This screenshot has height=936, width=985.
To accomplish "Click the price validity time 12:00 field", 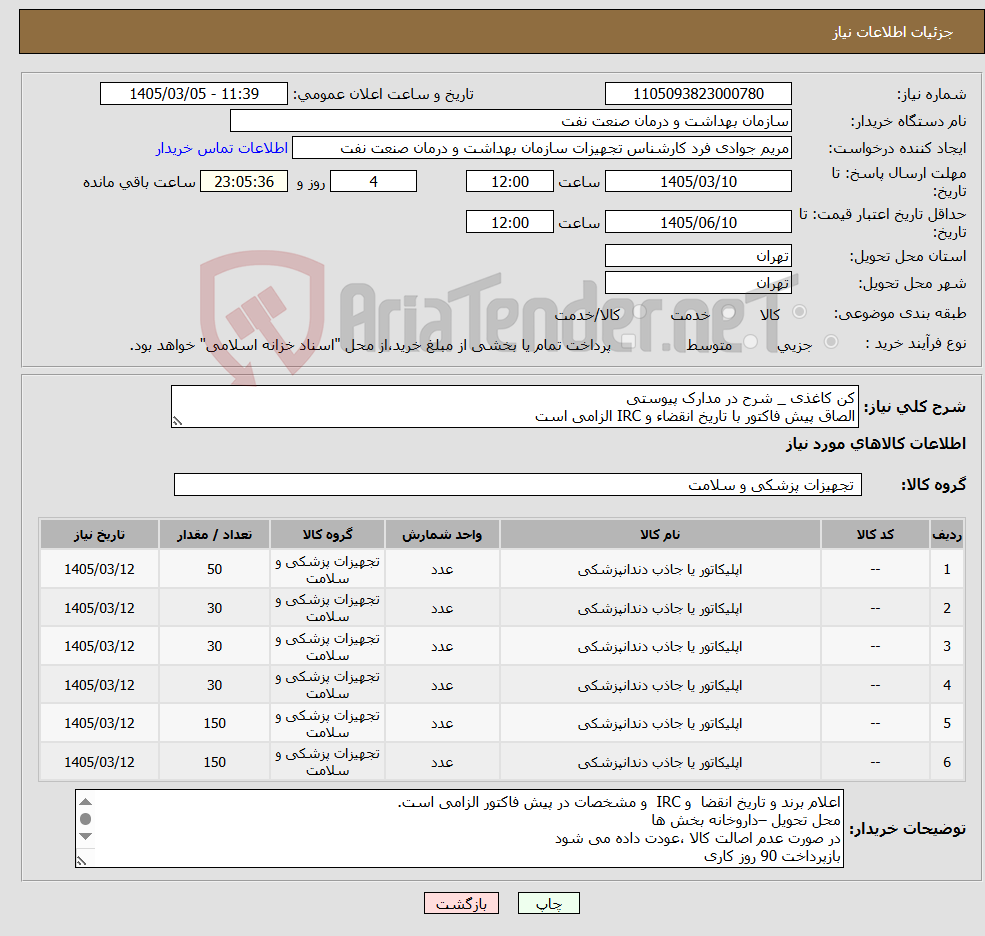I will coord(509,222).
